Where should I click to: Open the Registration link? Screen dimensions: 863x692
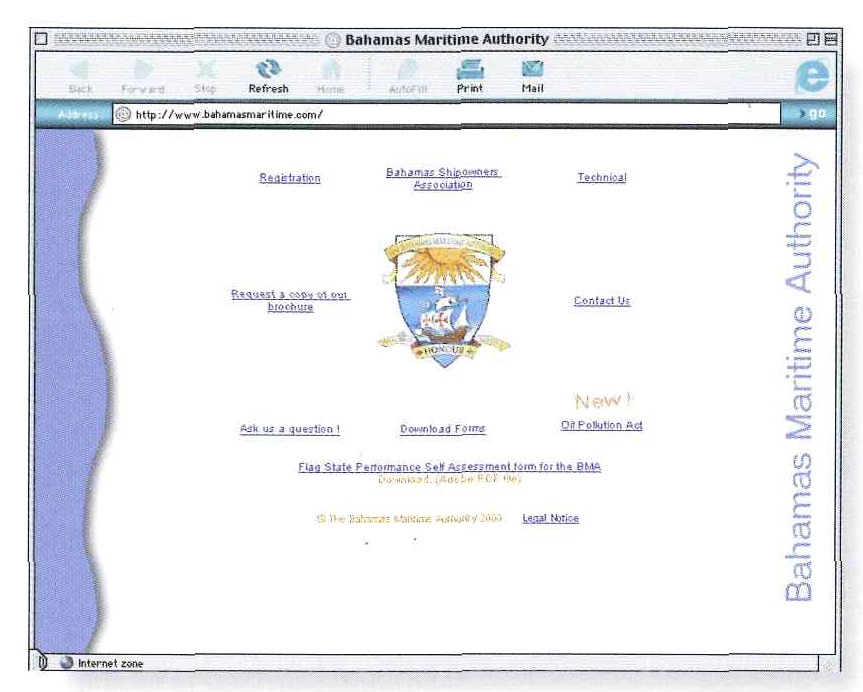[290, 178]
